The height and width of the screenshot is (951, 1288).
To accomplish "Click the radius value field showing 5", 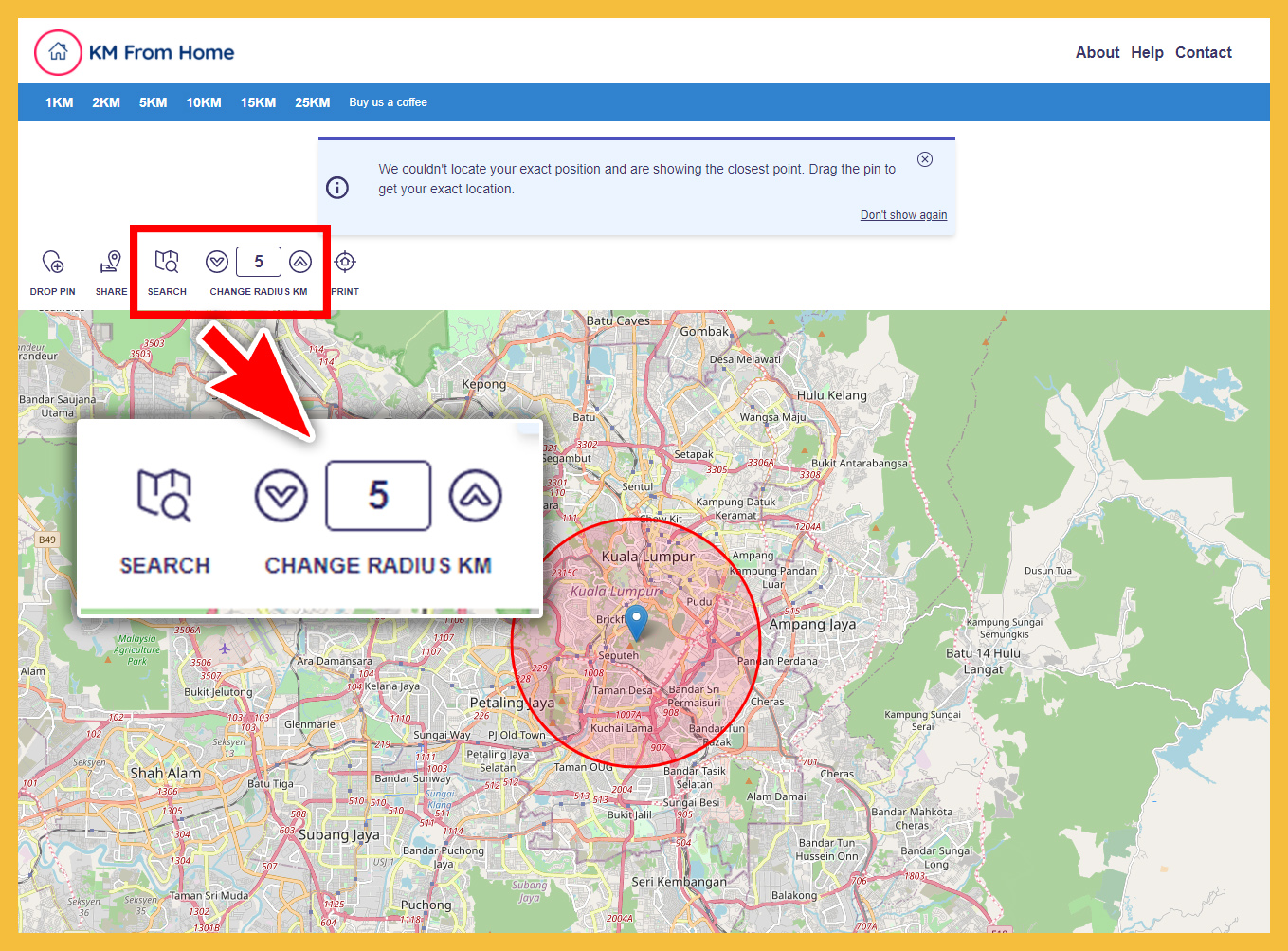I will pos(259,262).
